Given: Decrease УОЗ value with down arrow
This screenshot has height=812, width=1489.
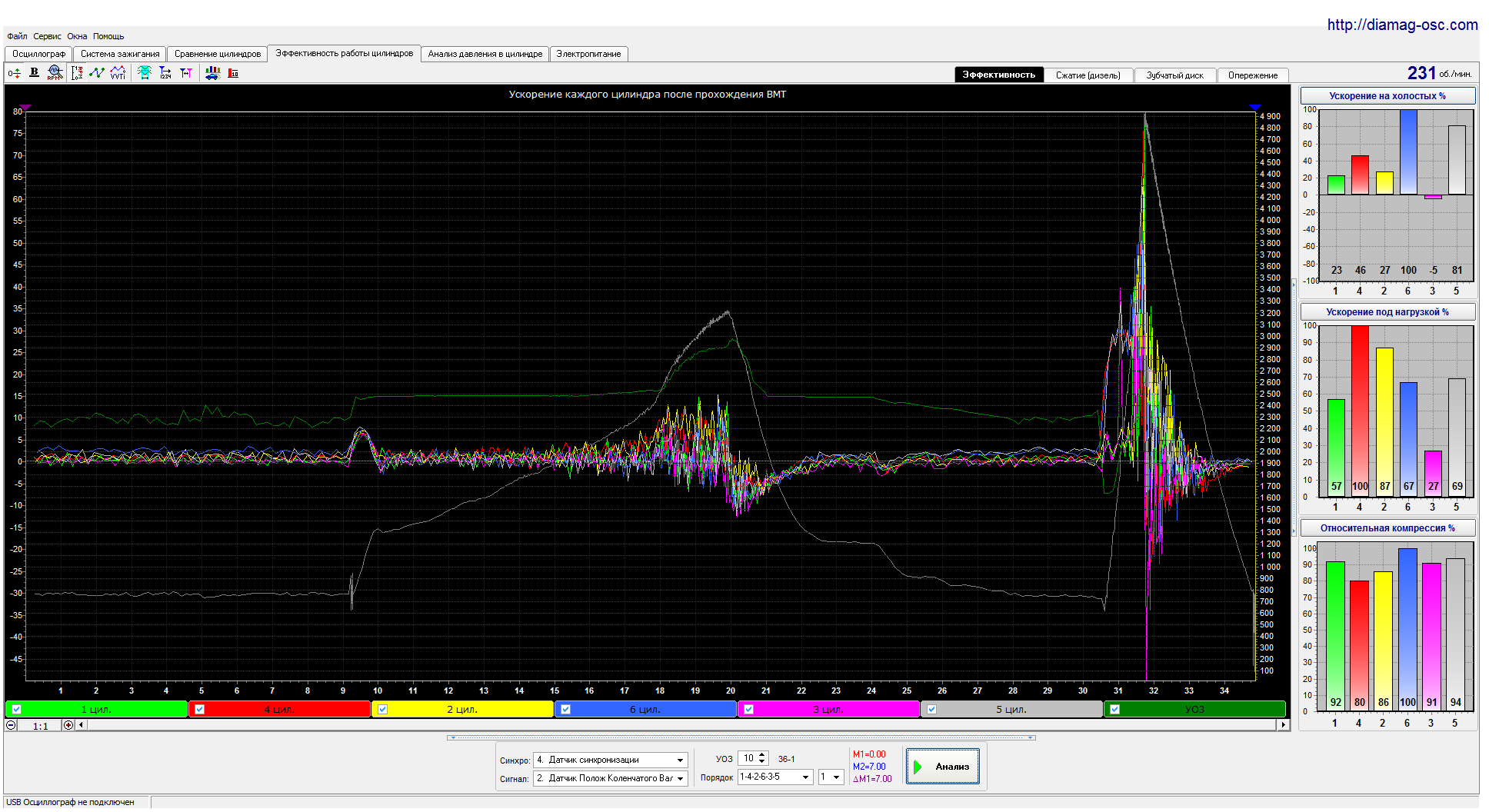Looking at the screenshot, I should pos(762,762).
